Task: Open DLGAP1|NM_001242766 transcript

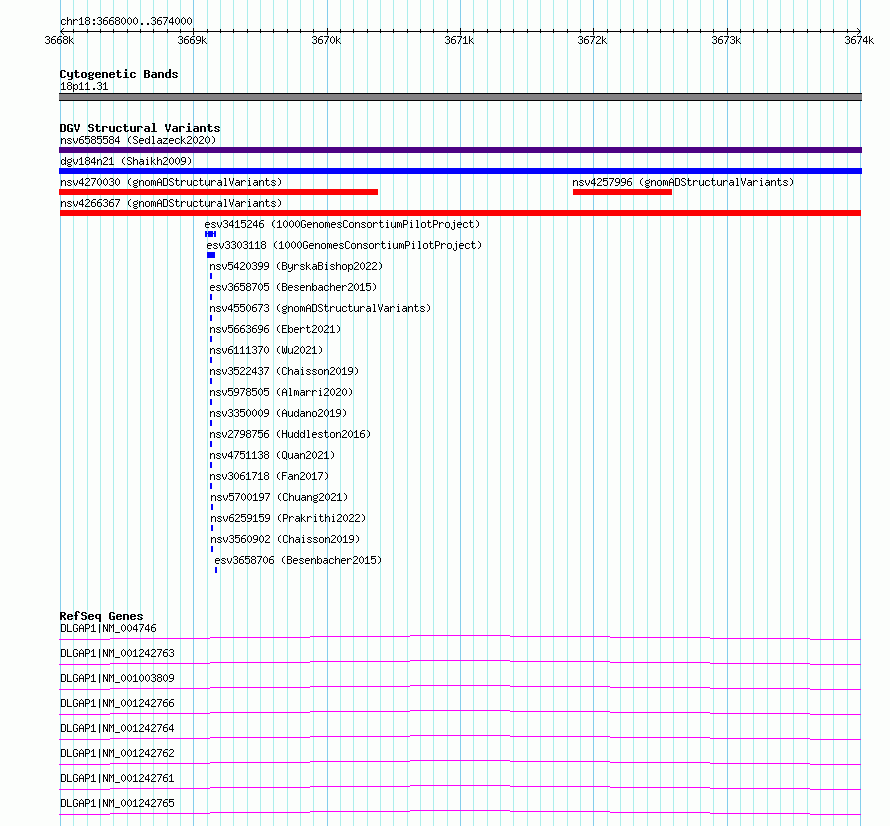Action: [117, 703]
